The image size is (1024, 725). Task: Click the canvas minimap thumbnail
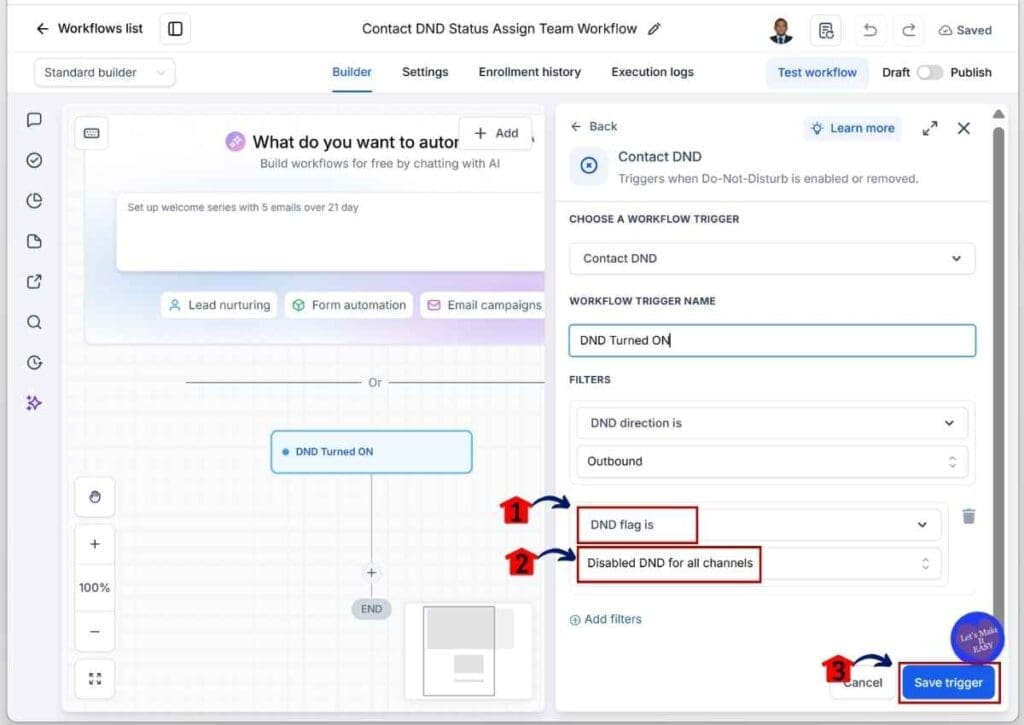pyautogui.click(x=468, y=651)
